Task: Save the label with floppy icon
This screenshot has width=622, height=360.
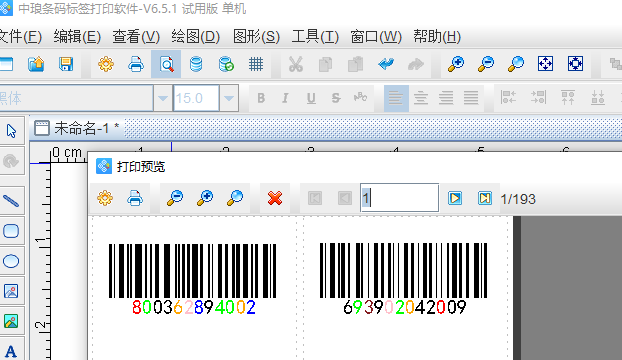Action: click(66, 64)
